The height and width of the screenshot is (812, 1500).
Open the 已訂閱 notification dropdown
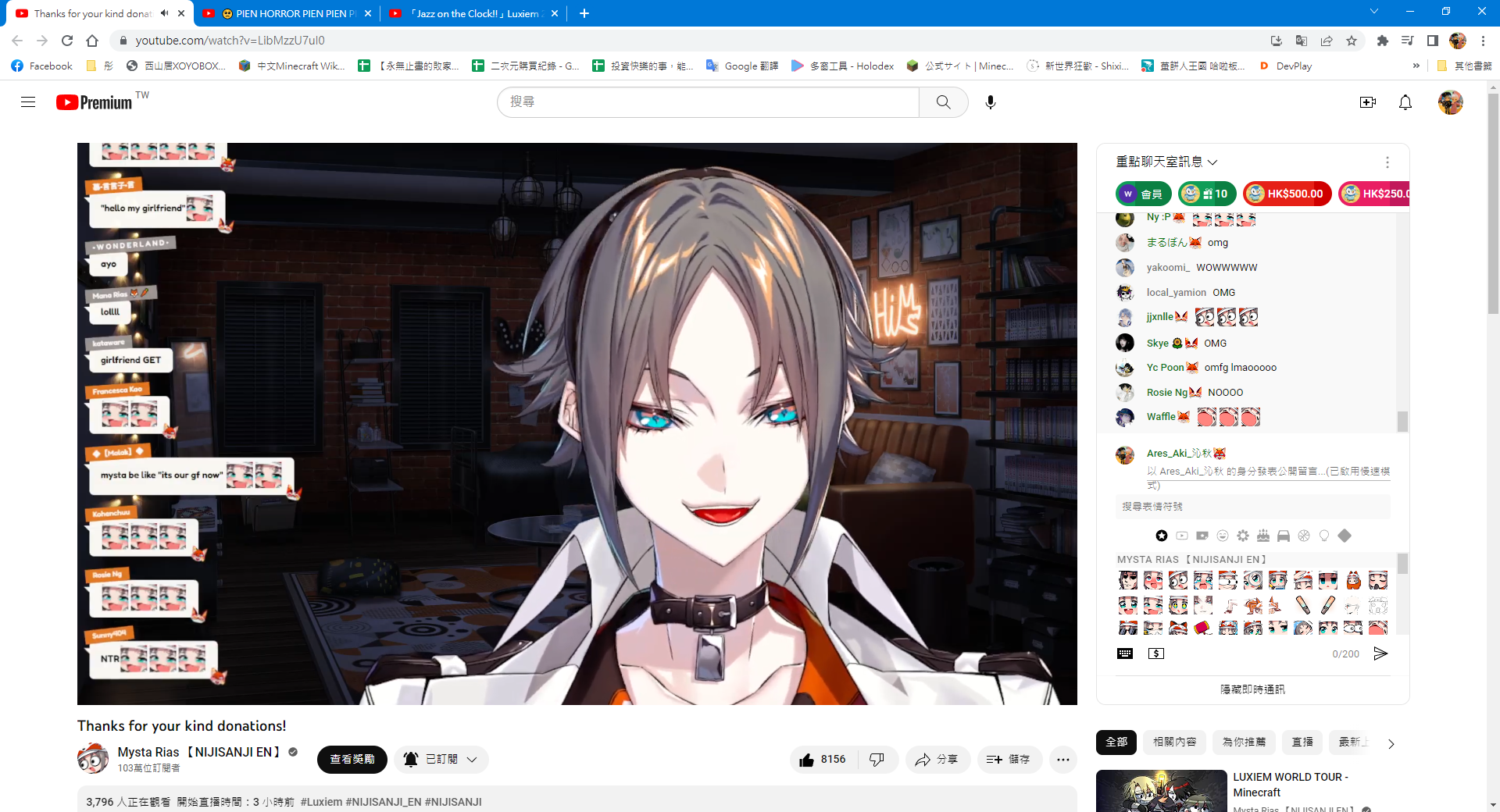coord(441,760)
